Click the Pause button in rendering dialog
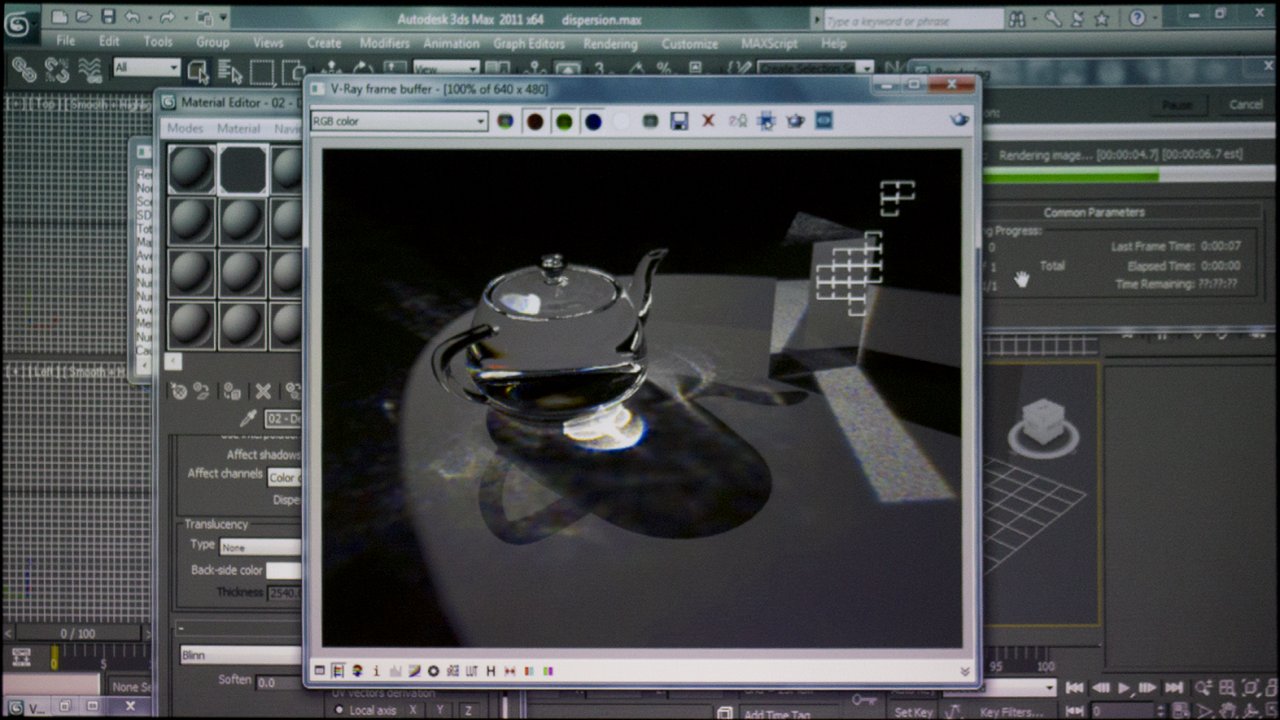Screen dimensions: 1280x720 pos(1177,104)
